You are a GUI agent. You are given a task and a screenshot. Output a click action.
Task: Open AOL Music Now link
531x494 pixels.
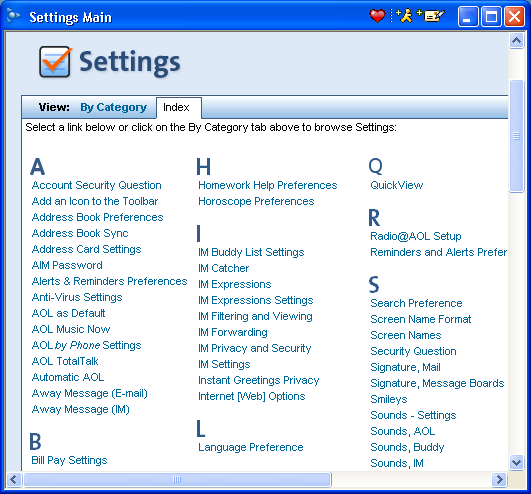(x=71, y=329)
